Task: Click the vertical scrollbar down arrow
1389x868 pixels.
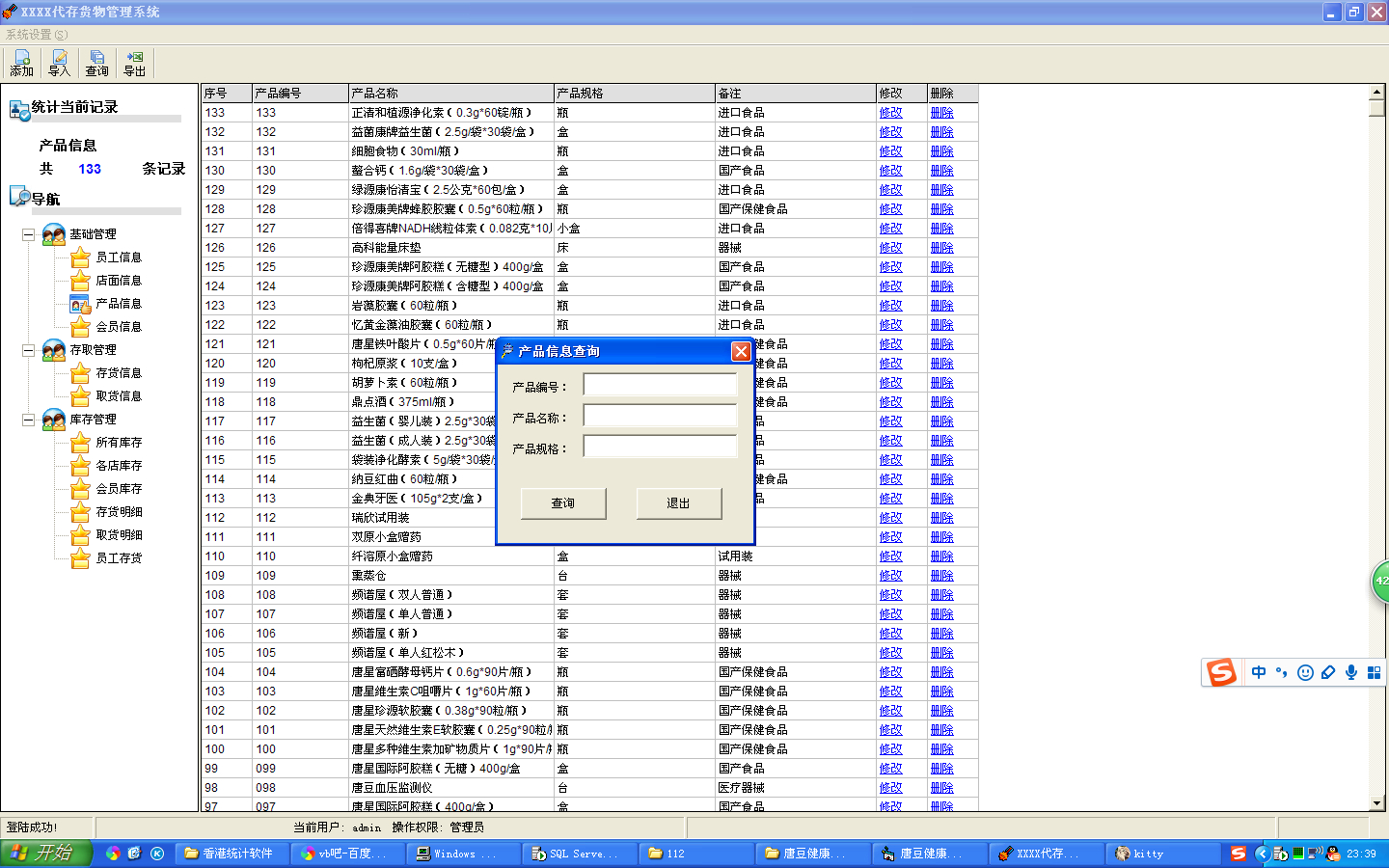Action: pyautogui.click(x=1377, y=803)
